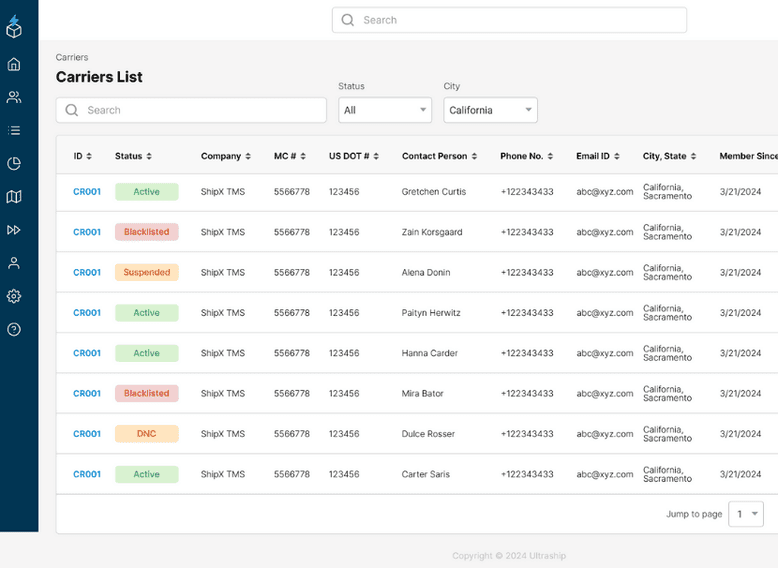Open the list icon in sidebar
778x568 pixels.
pyautogui.click(x=14, y=130)
